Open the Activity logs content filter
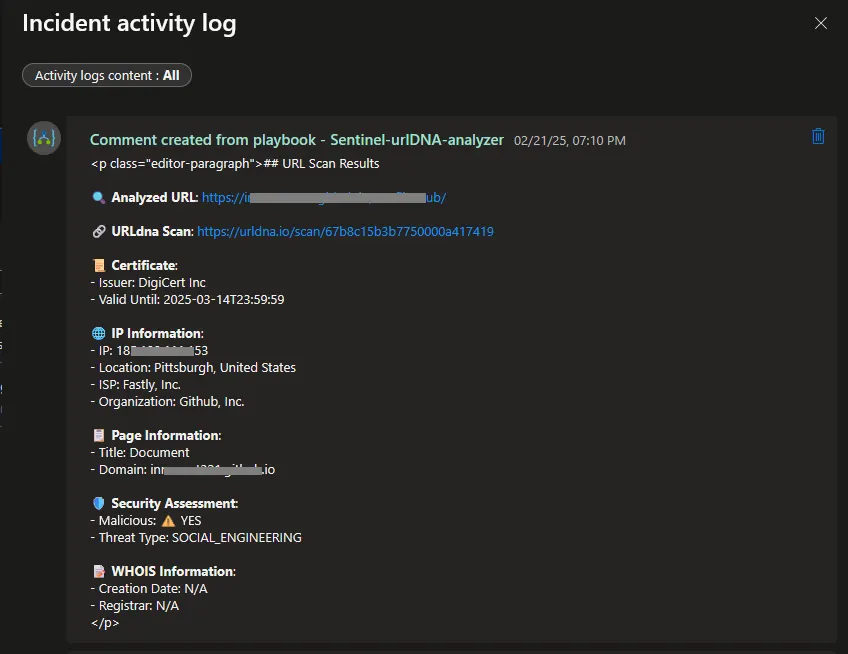Image resolution: width=848 pixels, height=654 pixels. point(106,74)
